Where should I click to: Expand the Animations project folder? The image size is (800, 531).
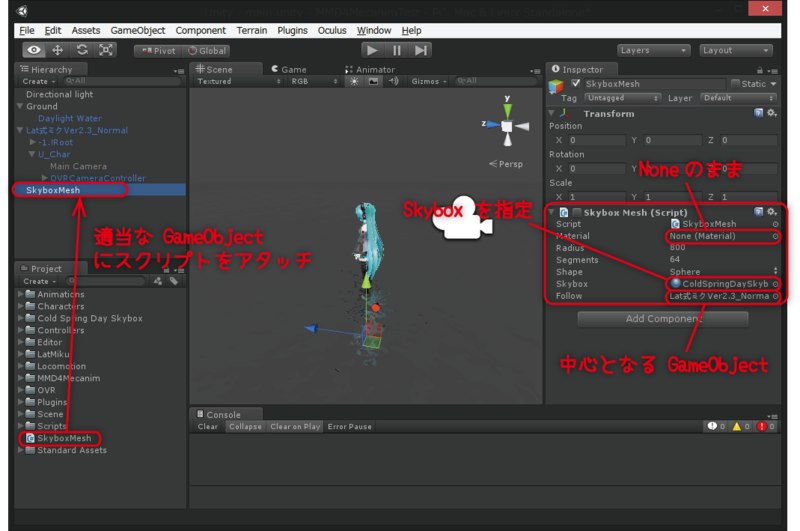[x=21, y=294]
